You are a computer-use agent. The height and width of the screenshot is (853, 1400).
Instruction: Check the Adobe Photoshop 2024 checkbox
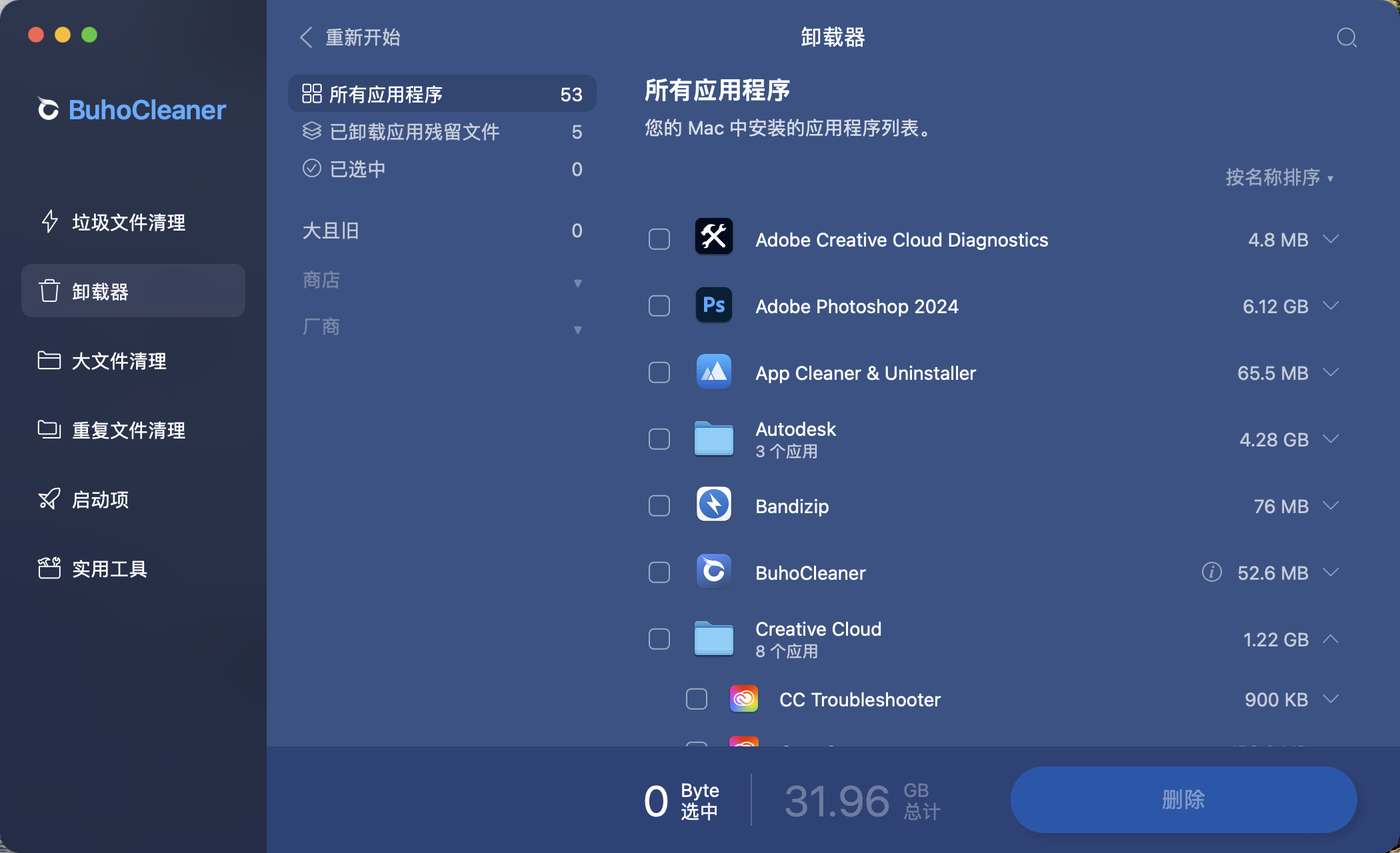tap(659, 305)
